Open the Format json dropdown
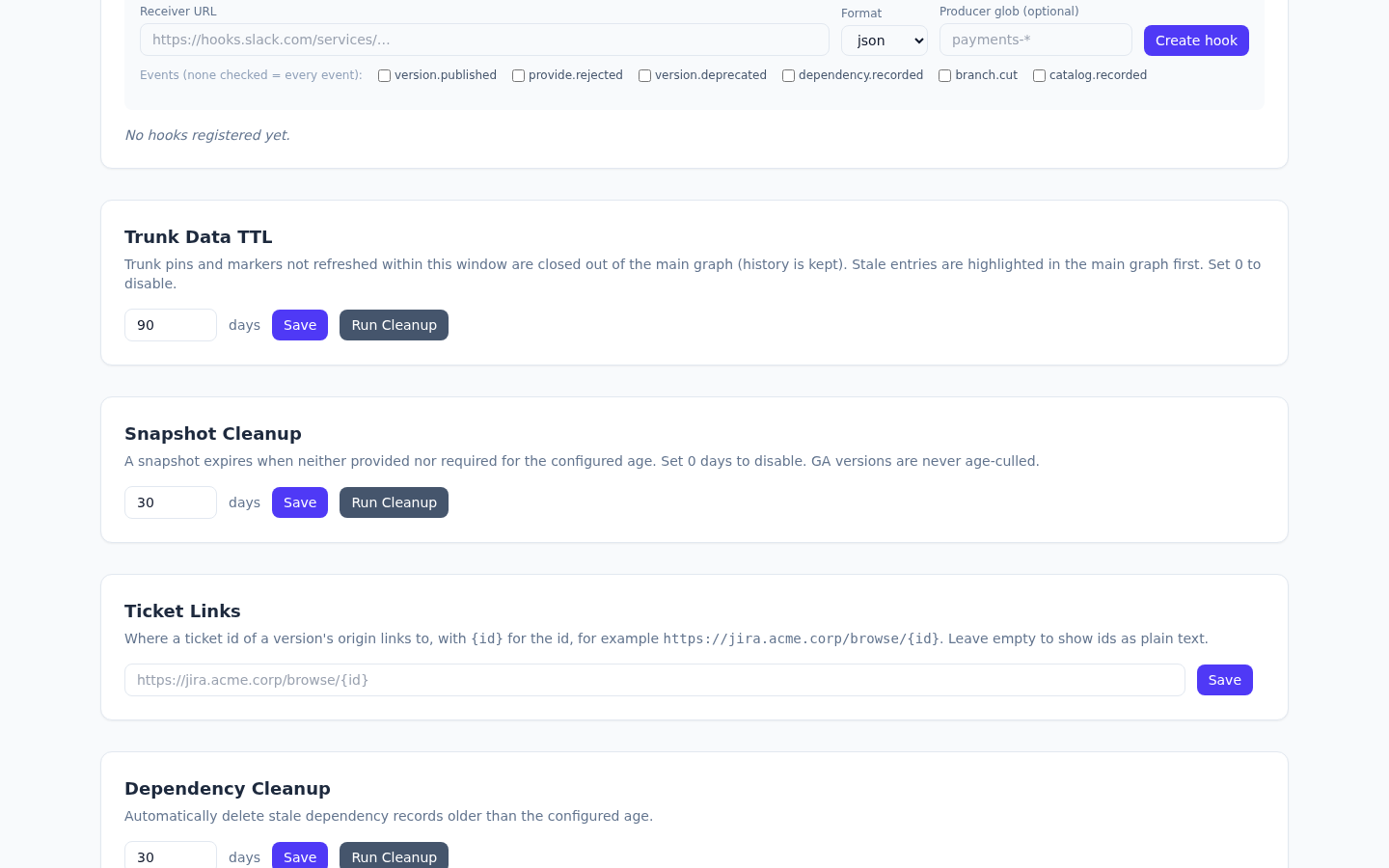 [885, 41]
